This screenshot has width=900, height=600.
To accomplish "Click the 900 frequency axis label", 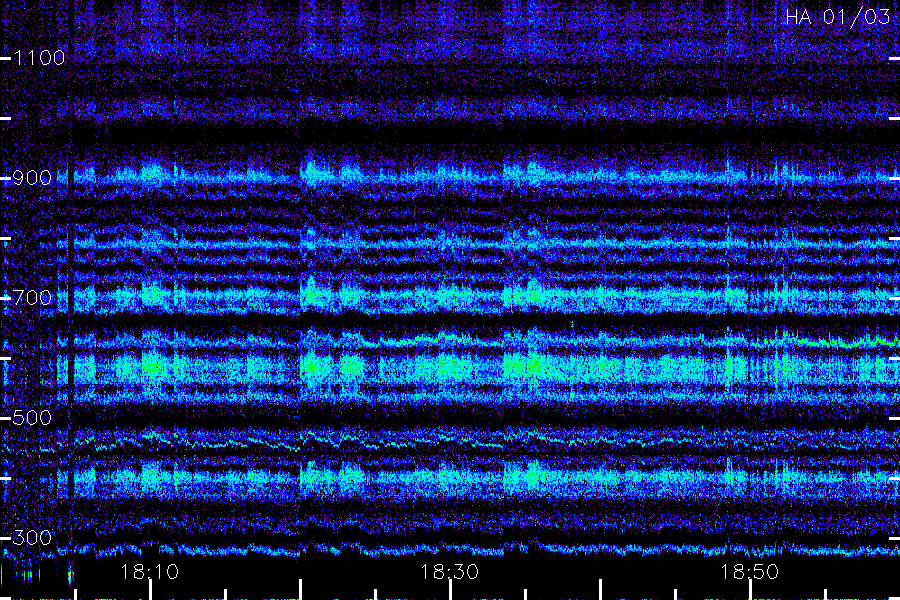I will pos(32,178).
